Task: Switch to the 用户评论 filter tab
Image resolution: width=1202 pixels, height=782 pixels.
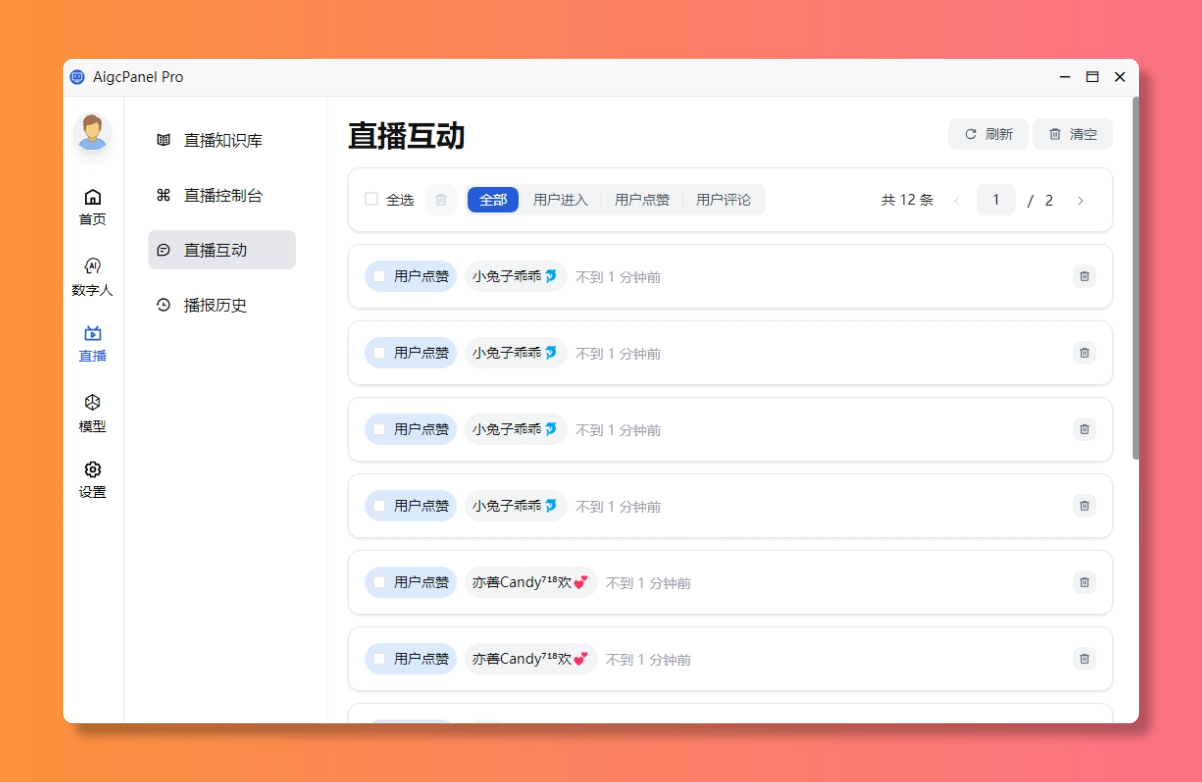Action: [723, 200]
